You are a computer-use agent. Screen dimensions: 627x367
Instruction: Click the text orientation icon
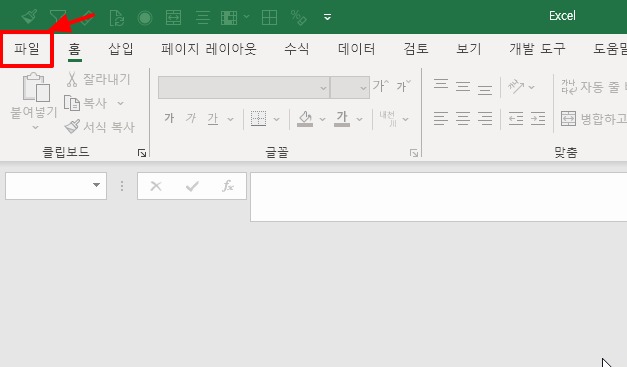[x=516, y=86]
